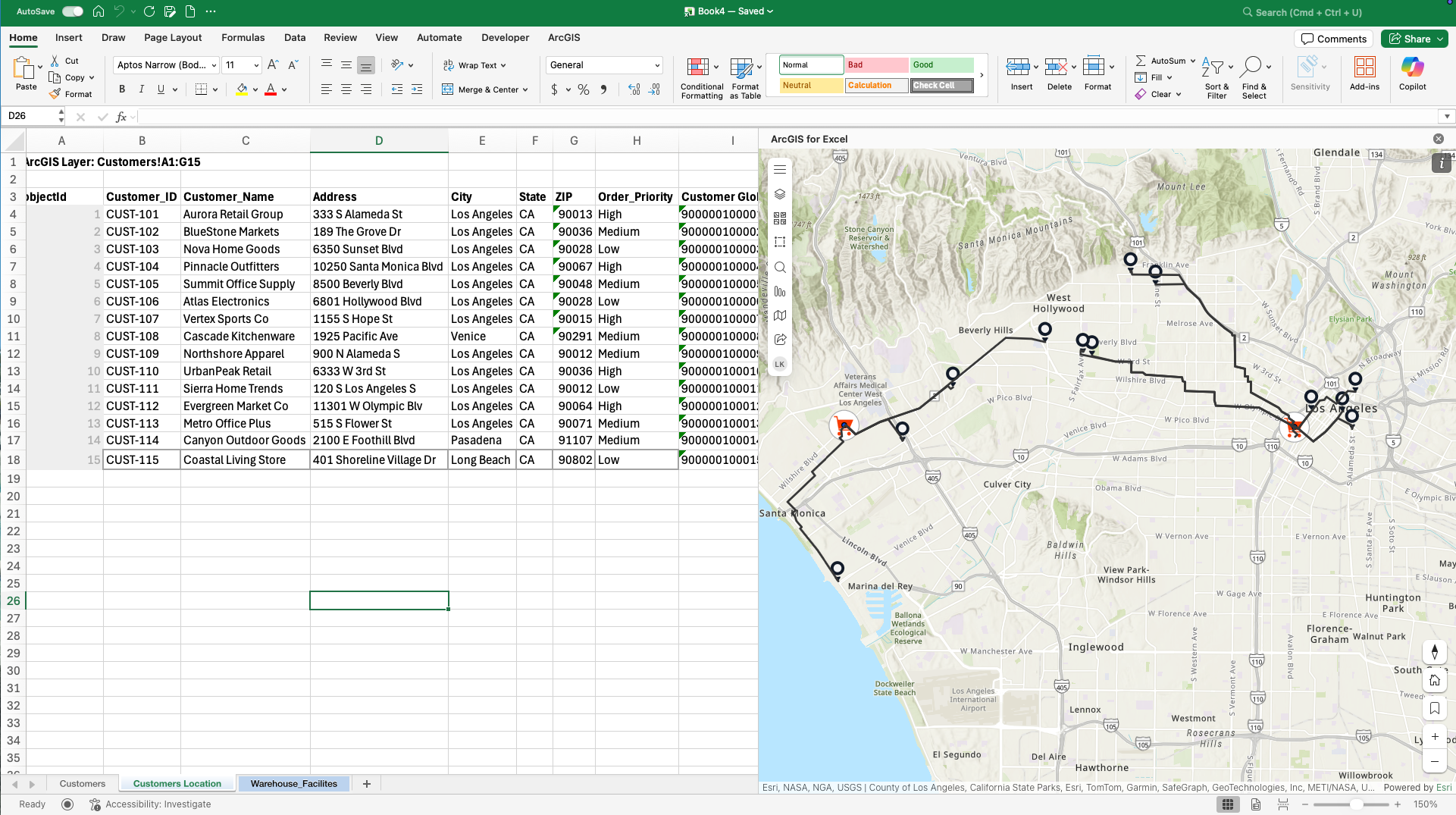Expand the font size dropdown
Screen dimensions: 1456x815
coord(255,64)
